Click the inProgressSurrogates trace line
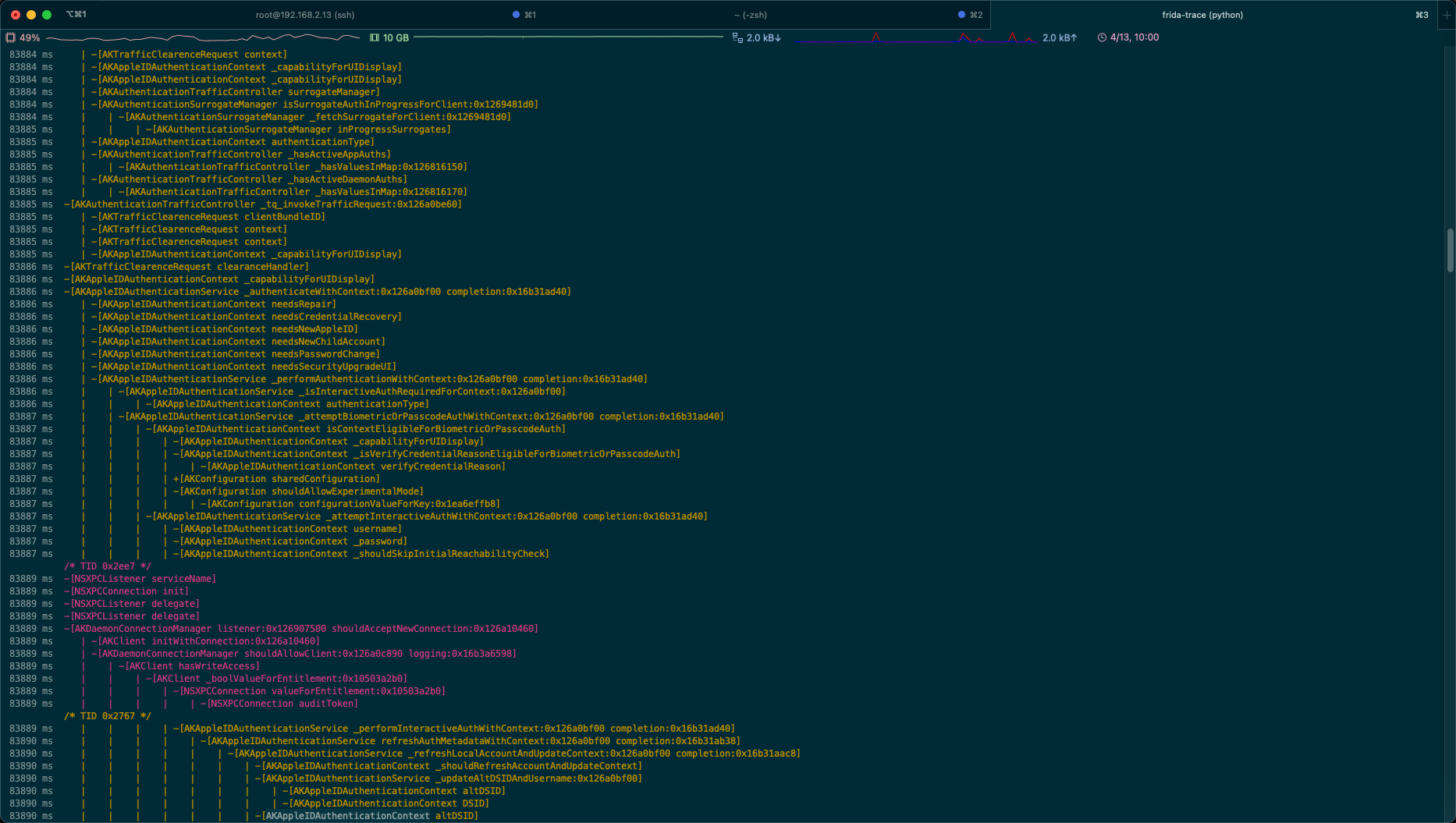This screenshot has height=823, width=1456. [298, 129]
